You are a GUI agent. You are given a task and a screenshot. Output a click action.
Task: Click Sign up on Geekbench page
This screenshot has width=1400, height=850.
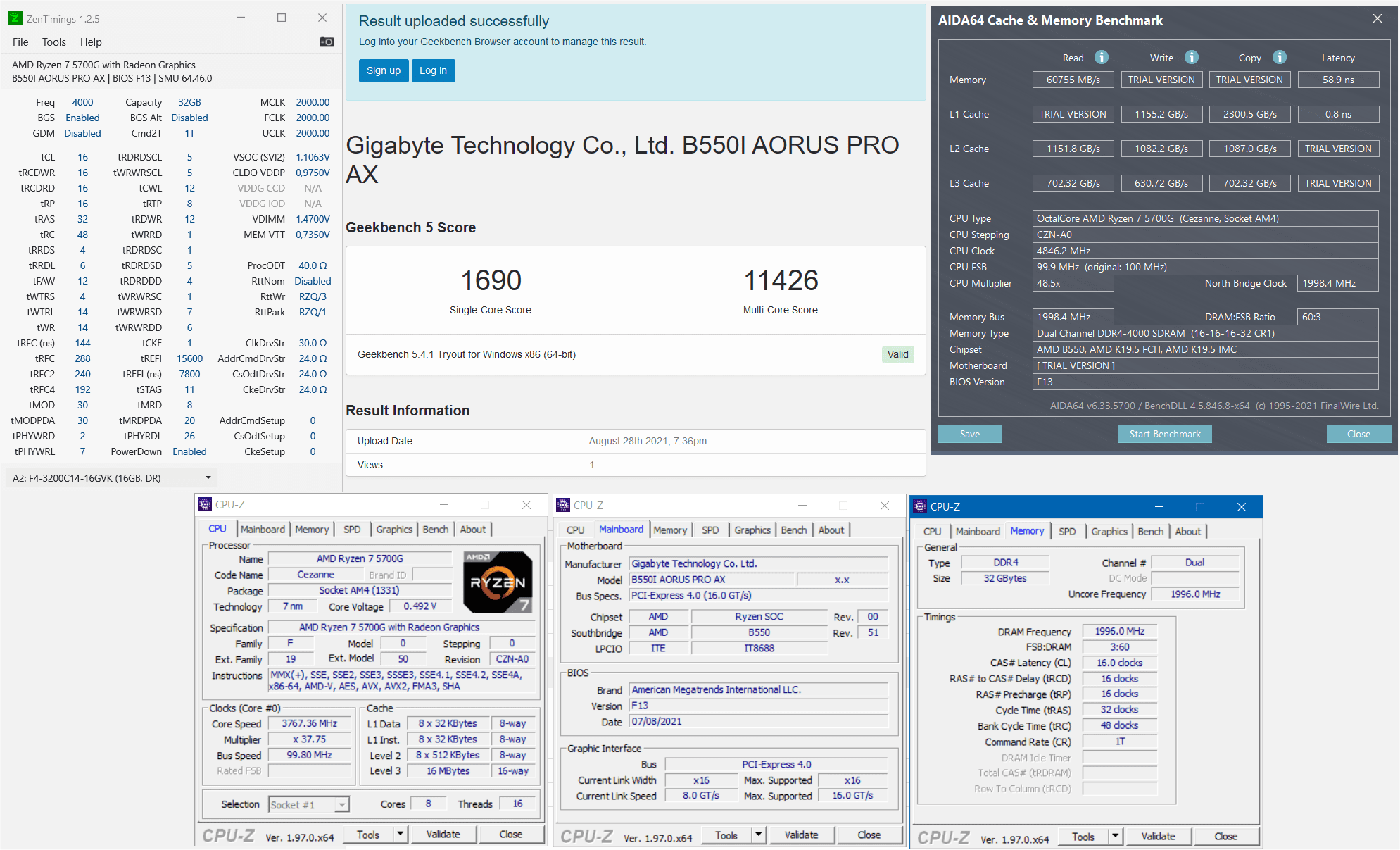384,70
